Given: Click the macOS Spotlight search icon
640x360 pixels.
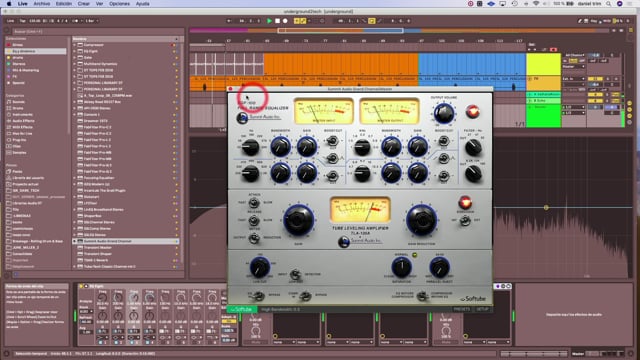Looking at the screenshot, I should (608, 4).
